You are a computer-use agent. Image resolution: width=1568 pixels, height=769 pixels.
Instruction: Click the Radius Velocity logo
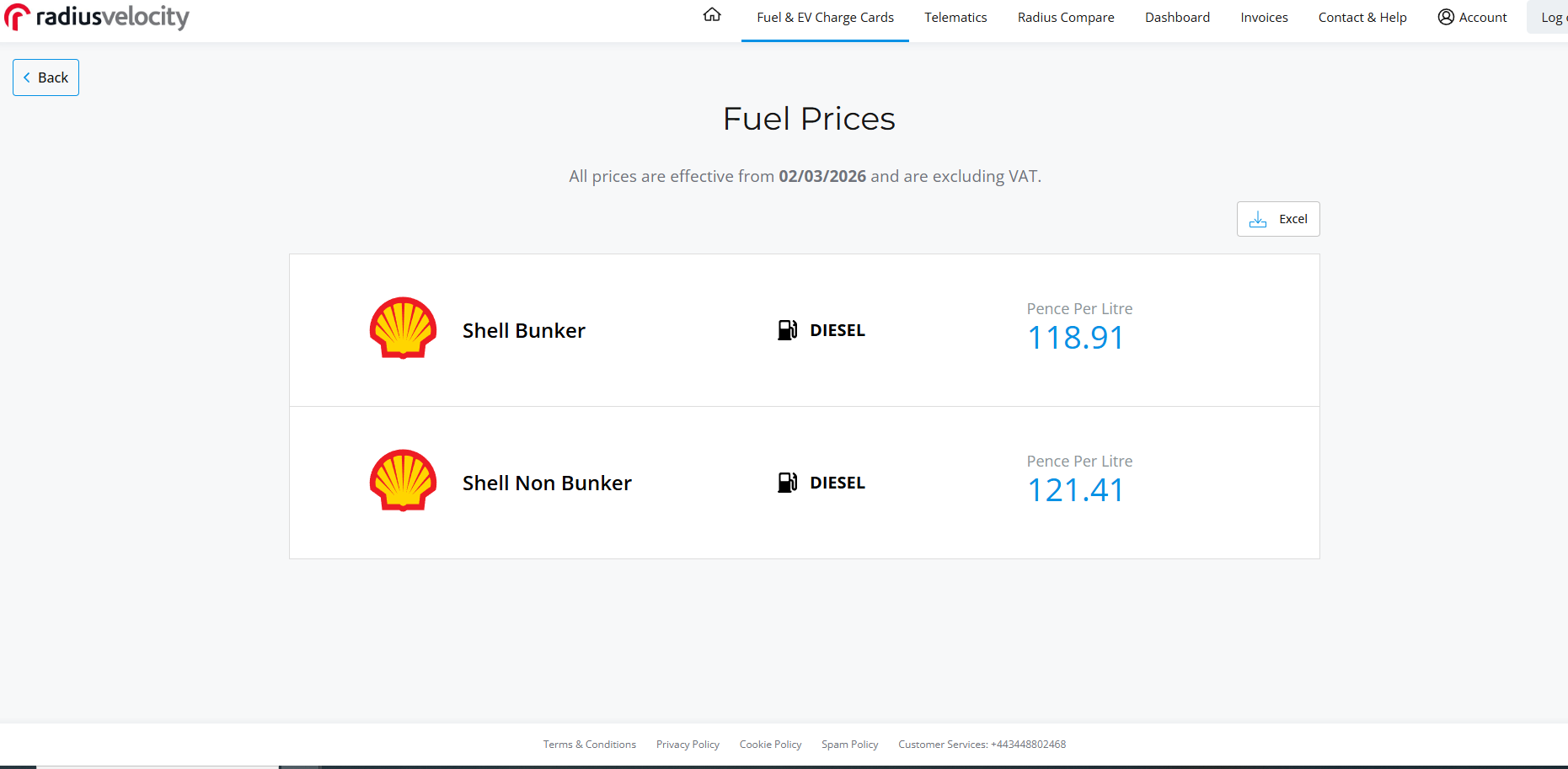point(97,17)
